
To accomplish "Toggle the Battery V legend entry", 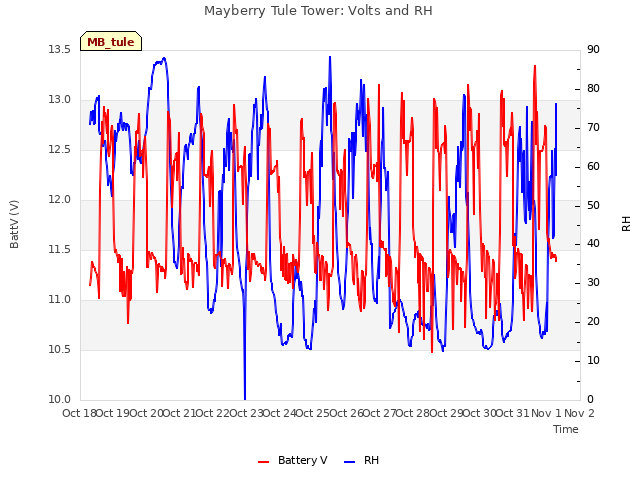I will tap(293, 460).
